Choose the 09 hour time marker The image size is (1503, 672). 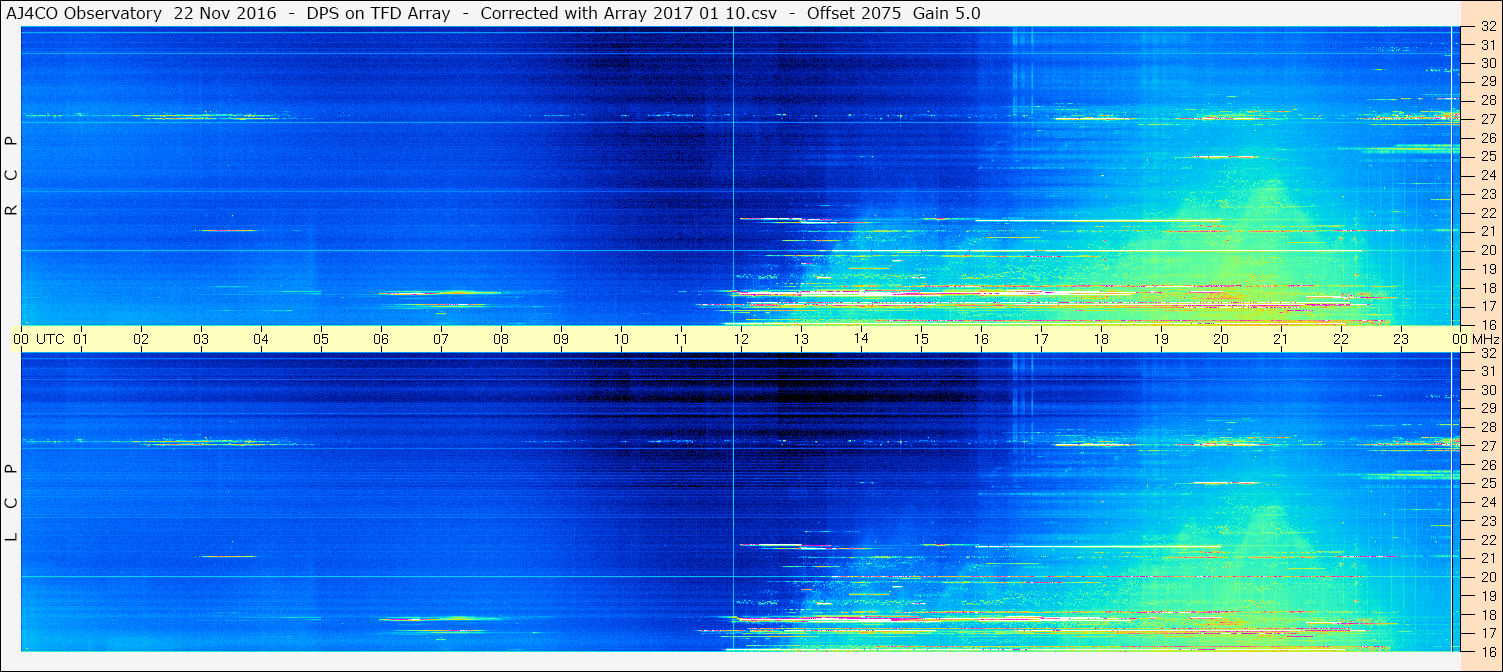[561, 339]
